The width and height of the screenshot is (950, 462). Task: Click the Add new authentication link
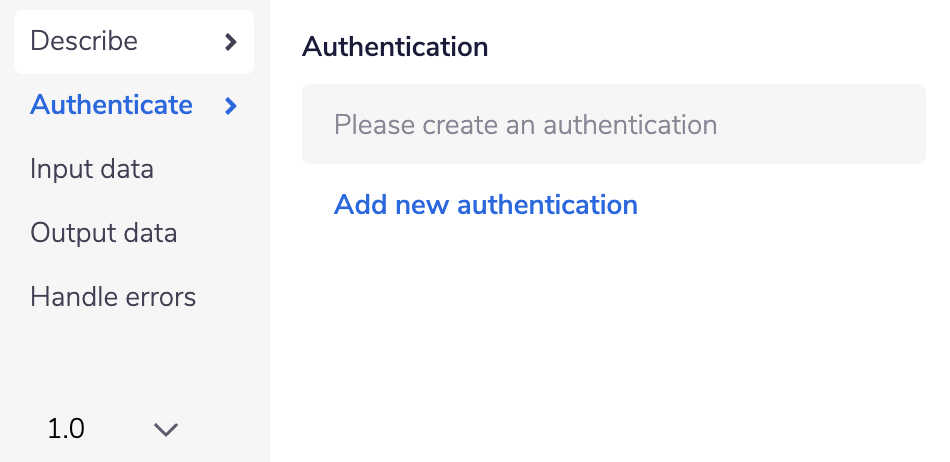[x=486, y=205]
